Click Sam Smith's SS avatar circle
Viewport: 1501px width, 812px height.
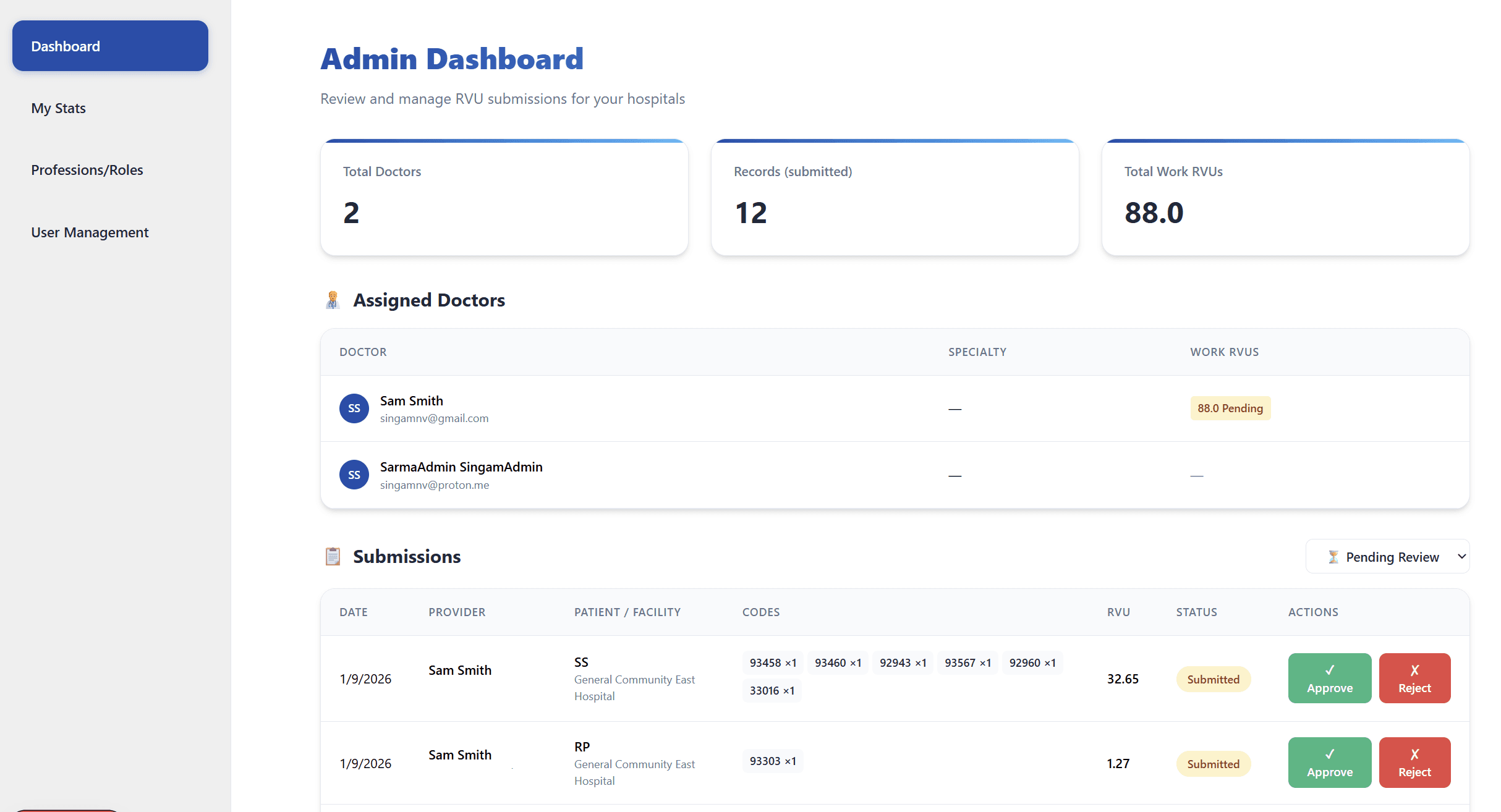point(354,408)
